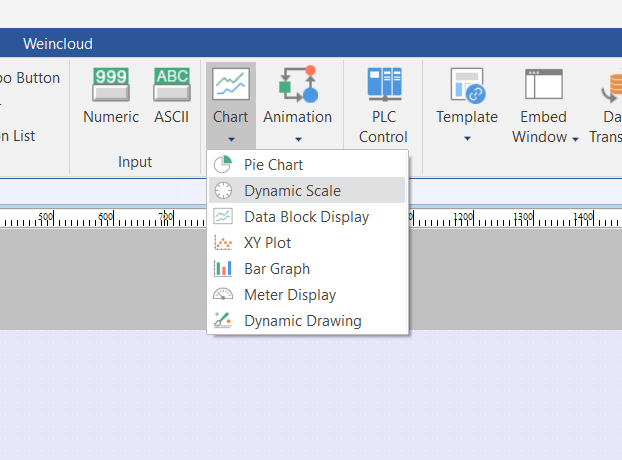Select Dynamic Drawing menu entry
622x460 pixels.
point(302,321)
